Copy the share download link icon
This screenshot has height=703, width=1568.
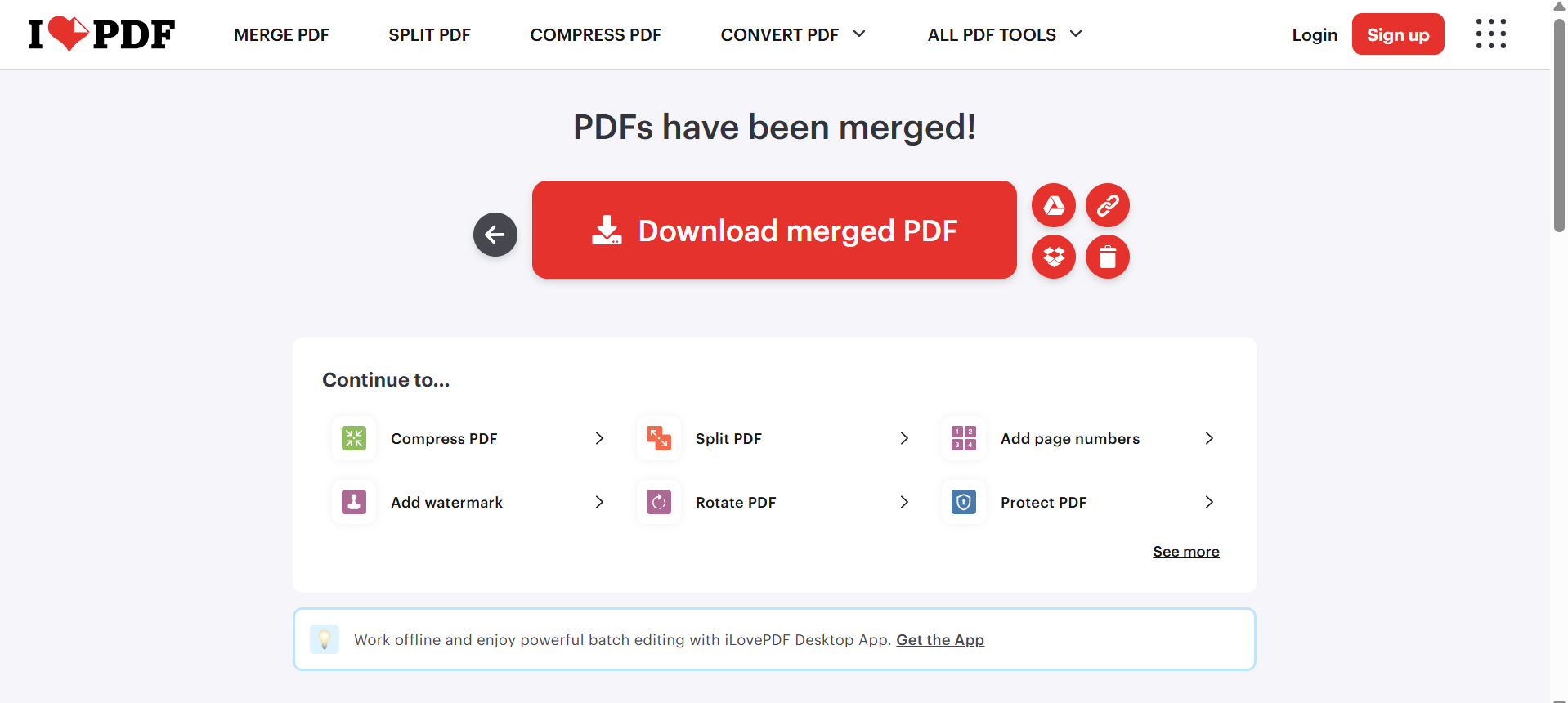[x=1108, y=205]
